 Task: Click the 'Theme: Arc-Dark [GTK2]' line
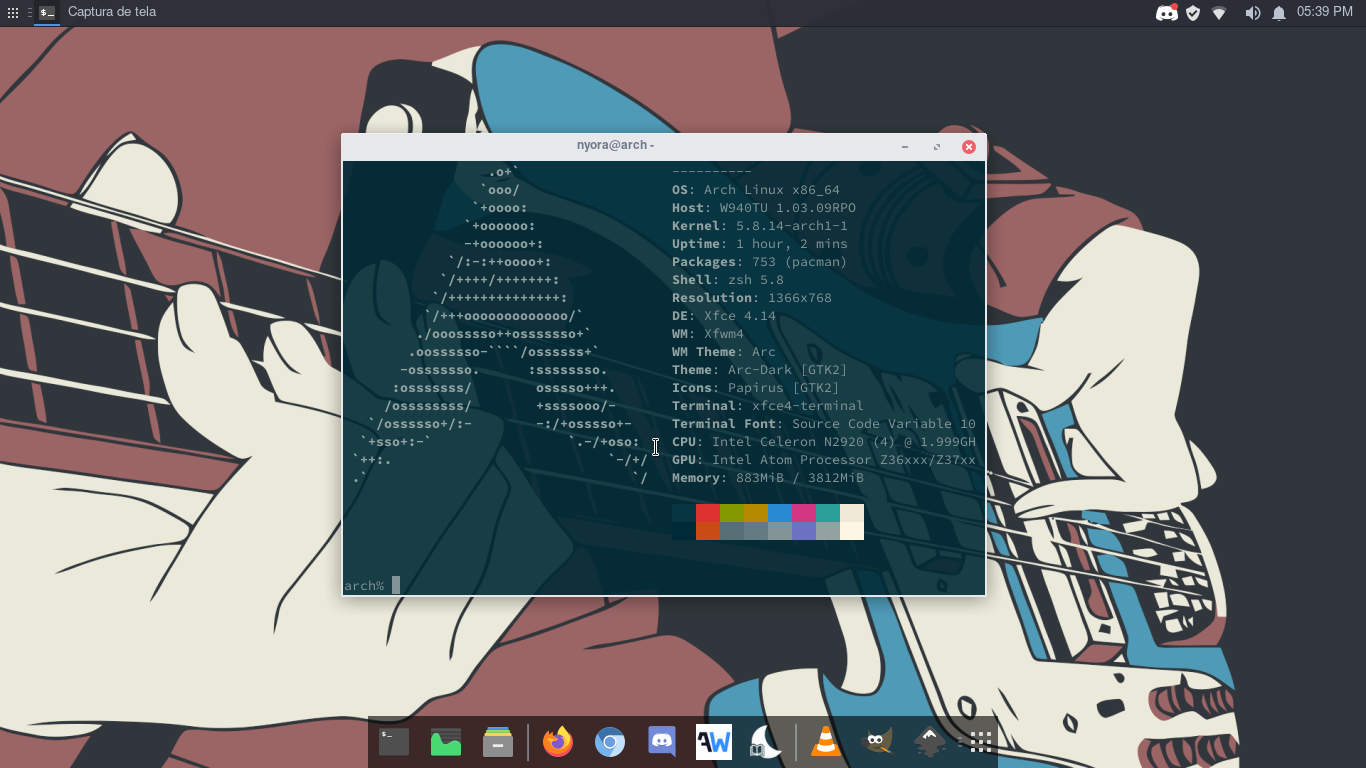760,370
